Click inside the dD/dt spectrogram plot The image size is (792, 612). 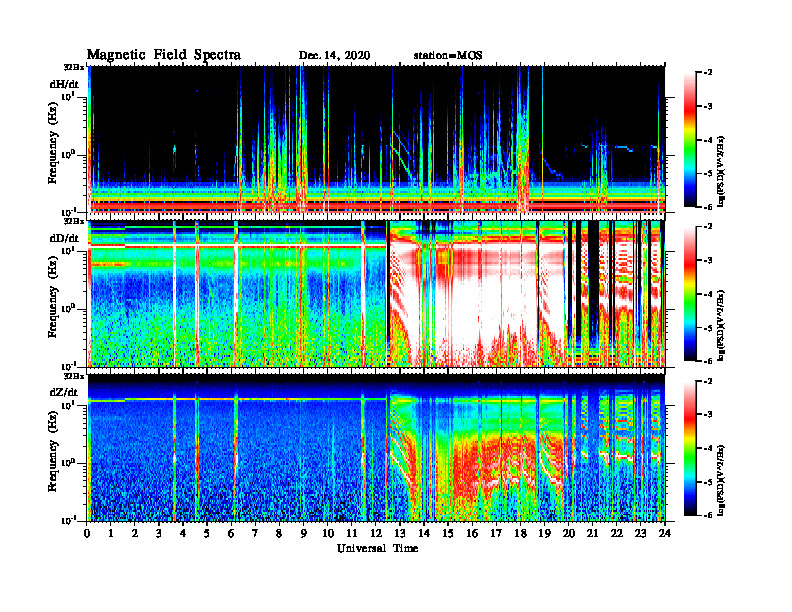376,293
